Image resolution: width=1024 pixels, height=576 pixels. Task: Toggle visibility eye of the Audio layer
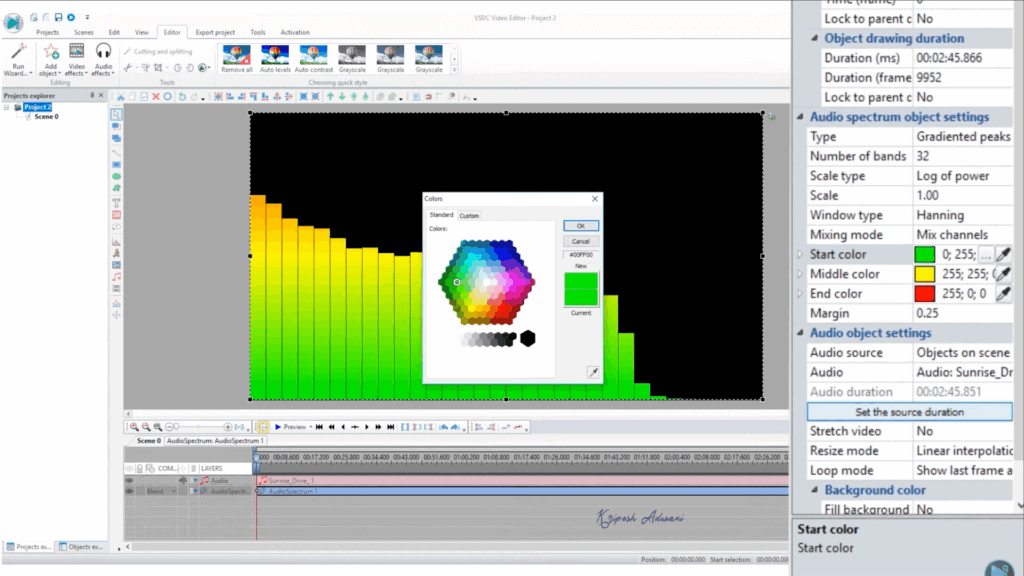pos(129,480)
